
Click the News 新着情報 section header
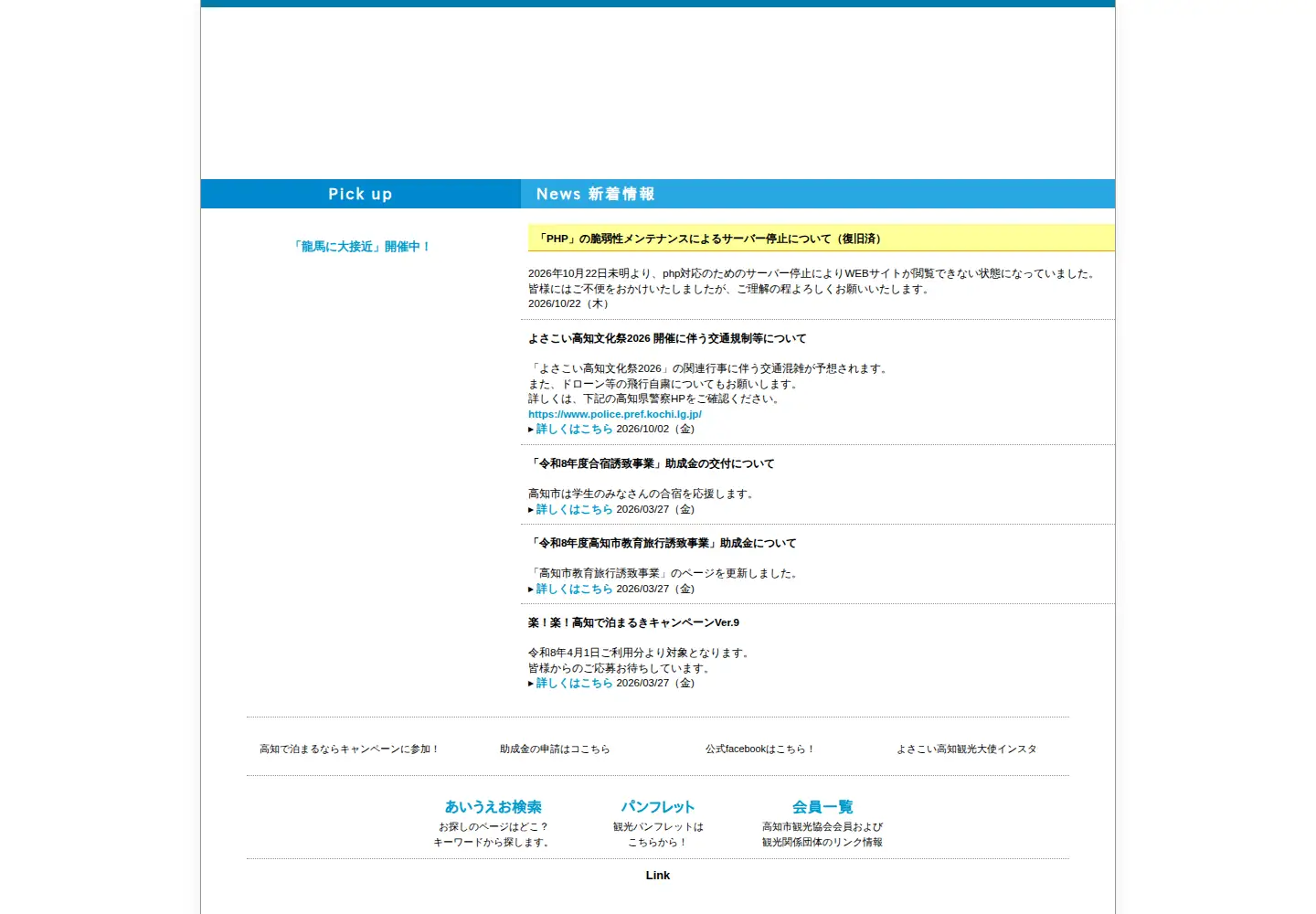[x=818, y=194]
